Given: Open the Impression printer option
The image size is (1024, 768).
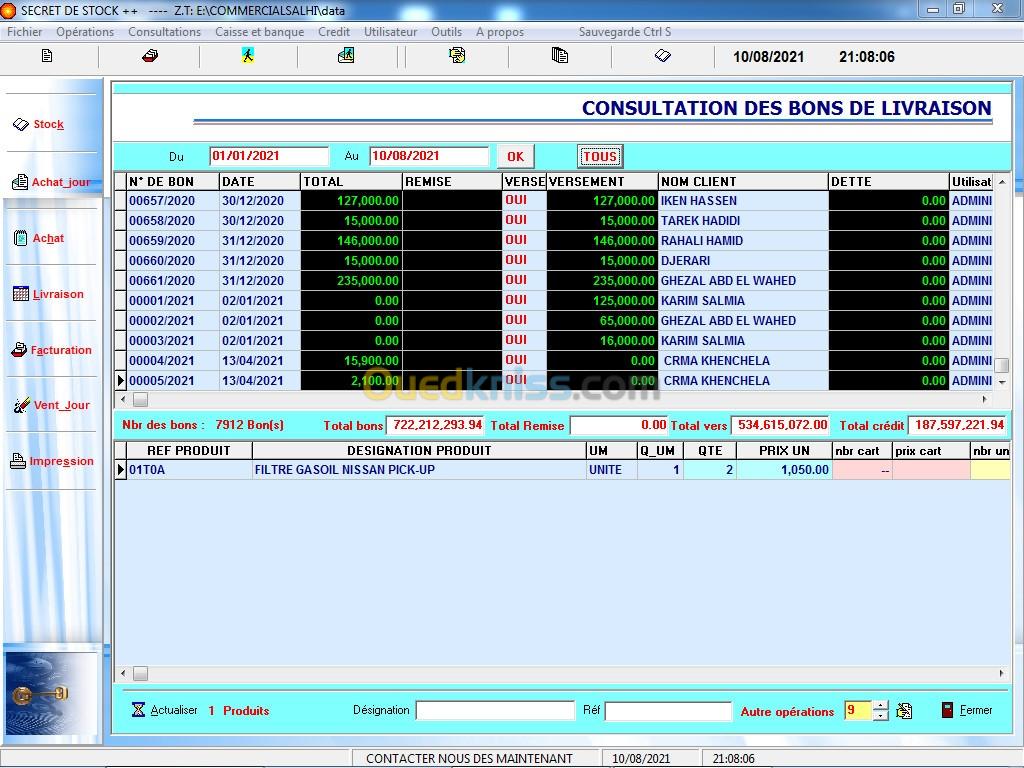Looking at the screenshot, I should point(59,461).
